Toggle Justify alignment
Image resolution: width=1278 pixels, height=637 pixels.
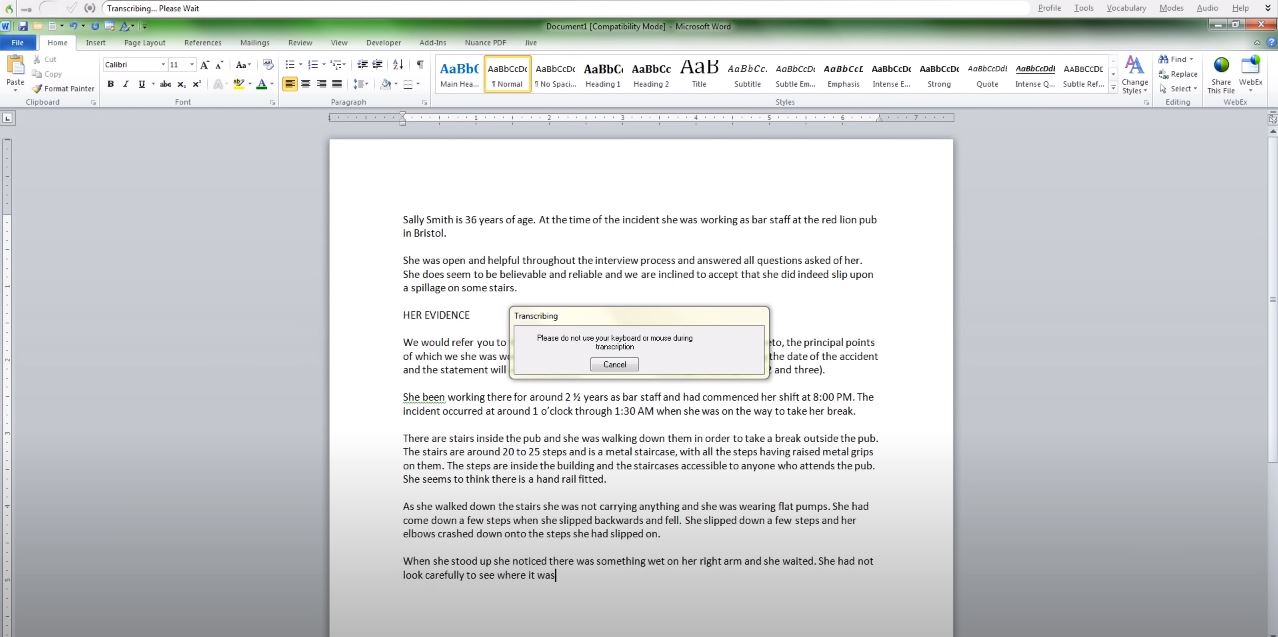point(337,84)
